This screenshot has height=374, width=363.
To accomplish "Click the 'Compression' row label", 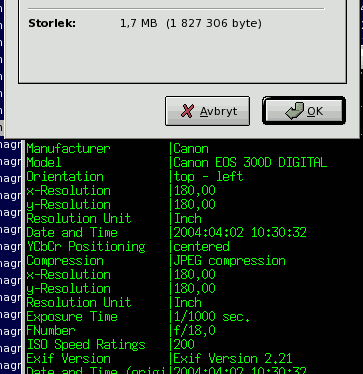I will [65, 261].
